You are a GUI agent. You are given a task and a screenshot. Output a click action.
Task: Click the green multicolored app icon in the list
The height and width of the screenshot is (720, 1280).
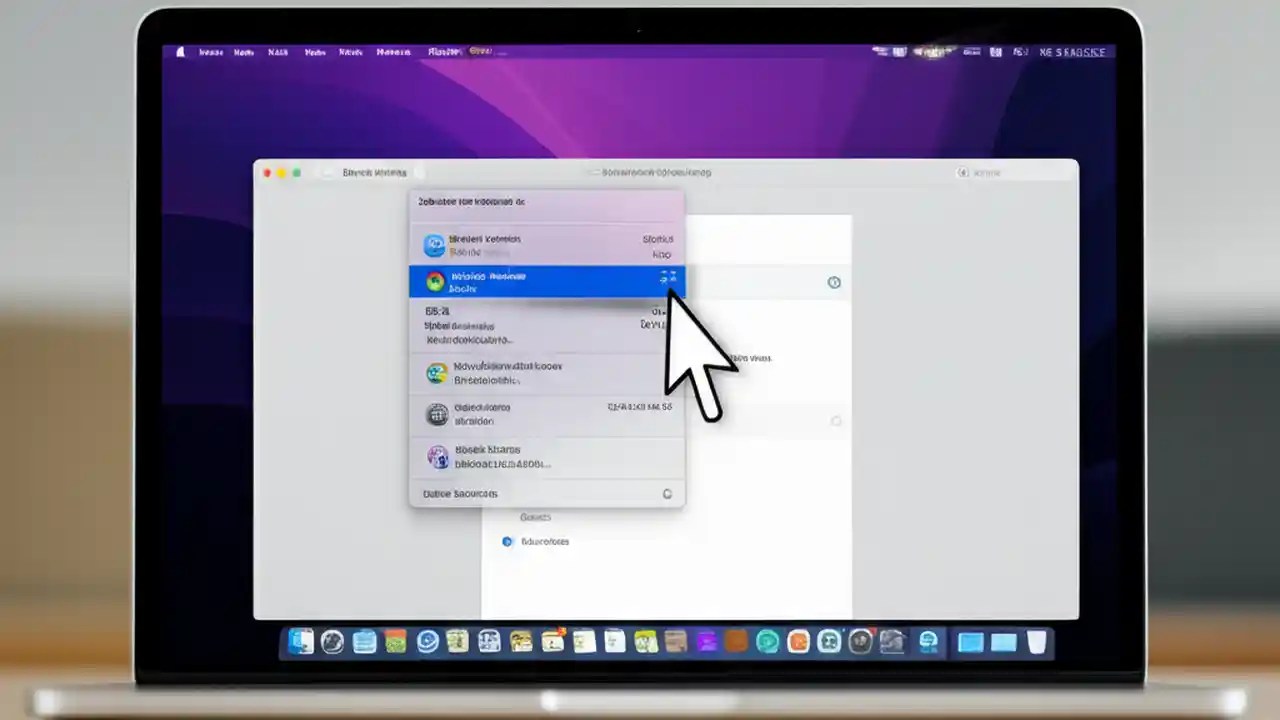(x=437, y=373)
